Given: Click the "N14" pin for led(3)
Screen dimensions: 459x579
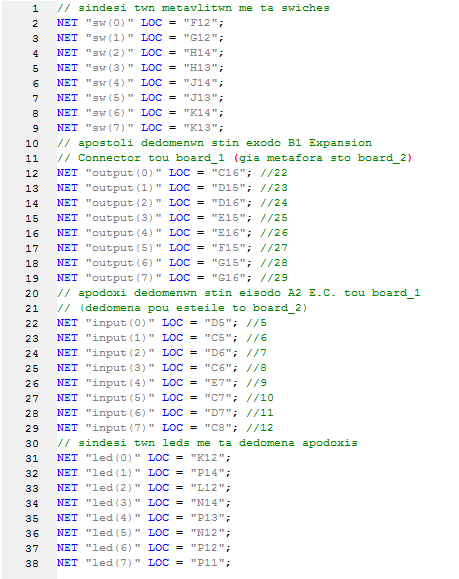Looking at the screenshot, I should coord(207,503).
